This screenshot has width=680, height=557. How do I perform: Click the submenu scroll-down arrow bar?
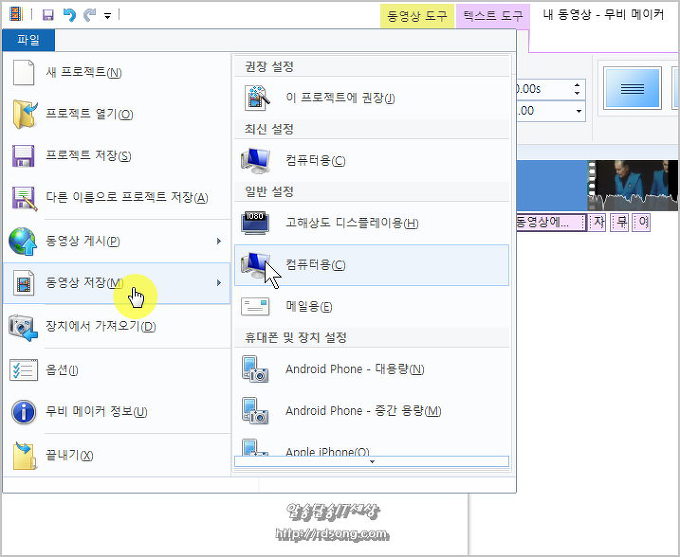tap(372, 462)
